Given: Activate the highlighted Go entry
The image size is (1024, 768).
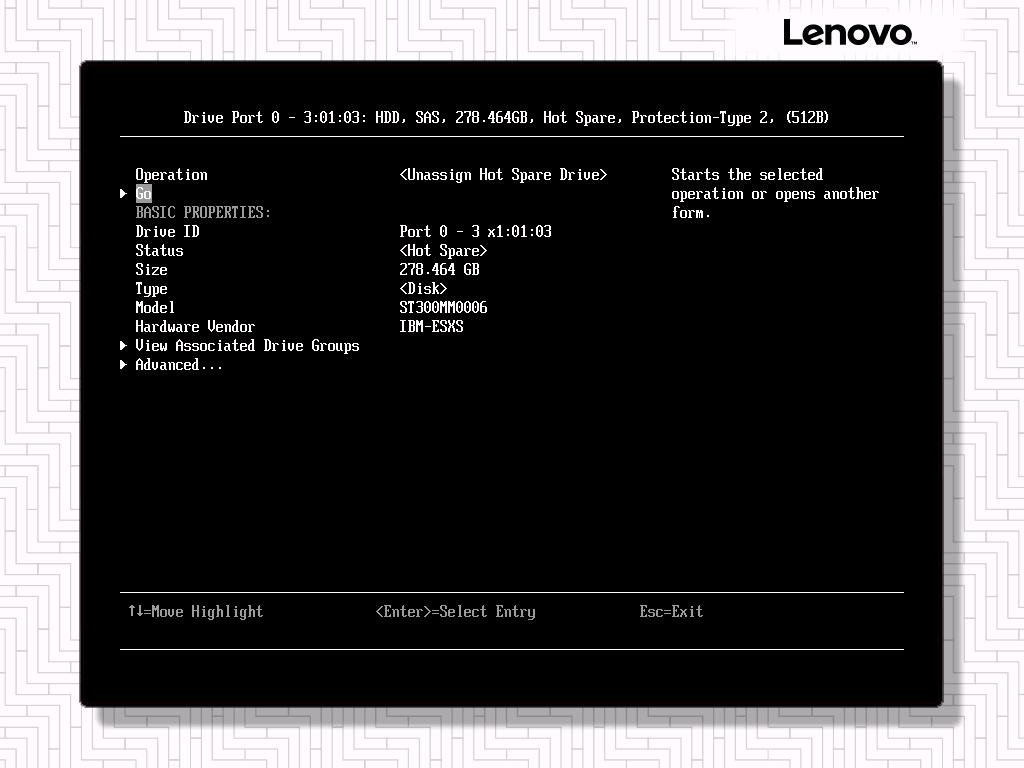Looking at the screenshot, I should 144,194.
